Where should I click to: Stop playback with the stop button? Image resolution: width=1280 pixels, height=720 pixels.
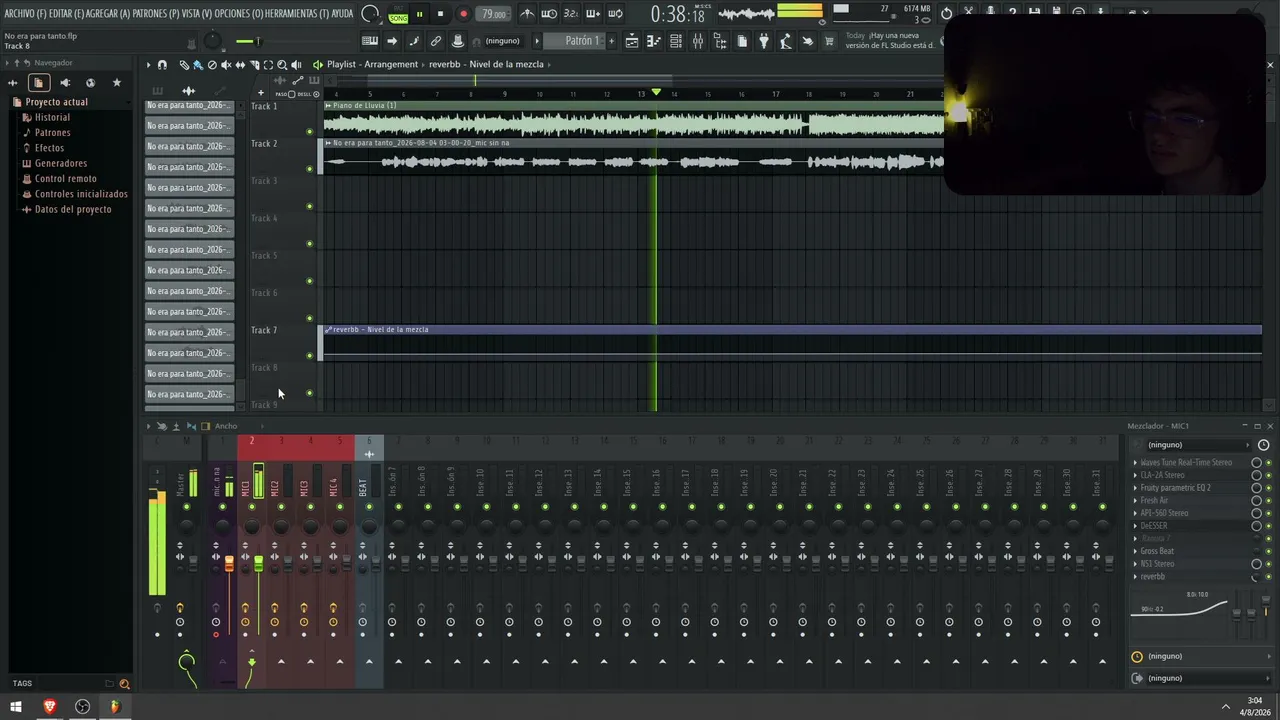click(440, 14)
